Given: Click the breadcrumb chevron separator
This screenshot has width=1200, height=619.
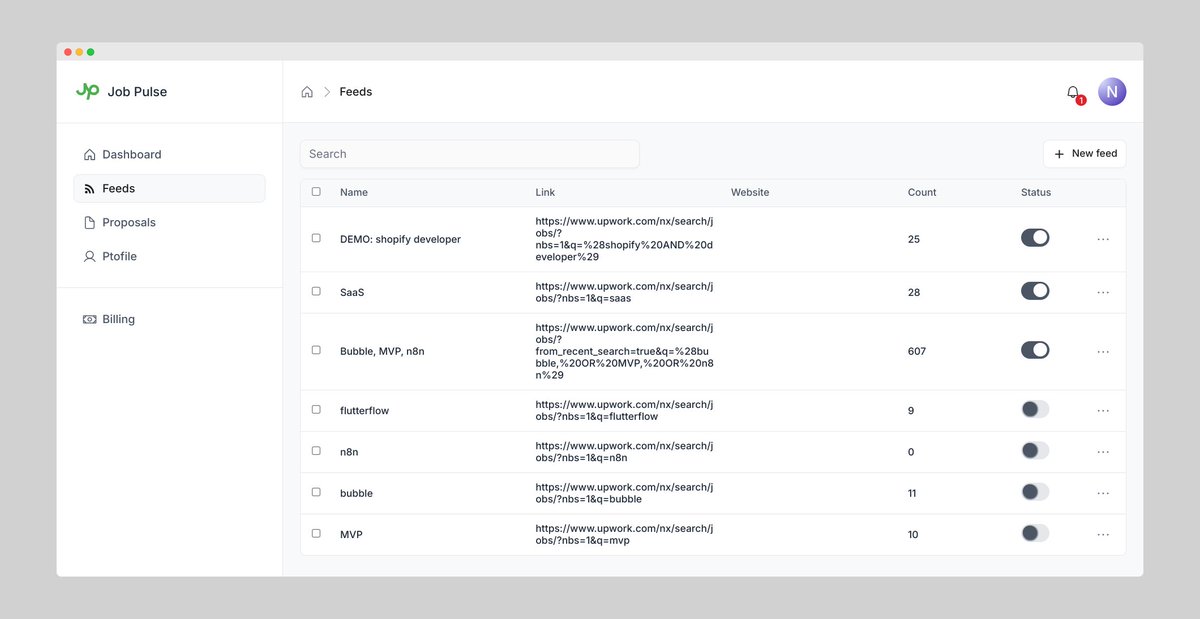Looking at the screenshot, I should (x=327, y=92).
